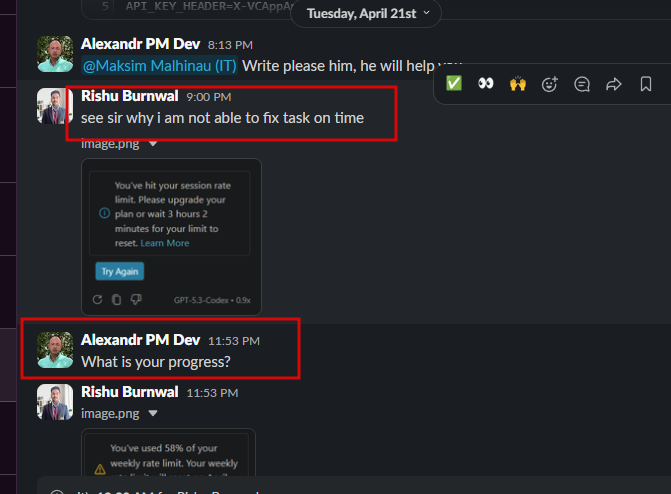Open Alexandr PM Dev's name at 8:13 PM
The width and height of the screenshot is (671, 494).
click(140, 44)
